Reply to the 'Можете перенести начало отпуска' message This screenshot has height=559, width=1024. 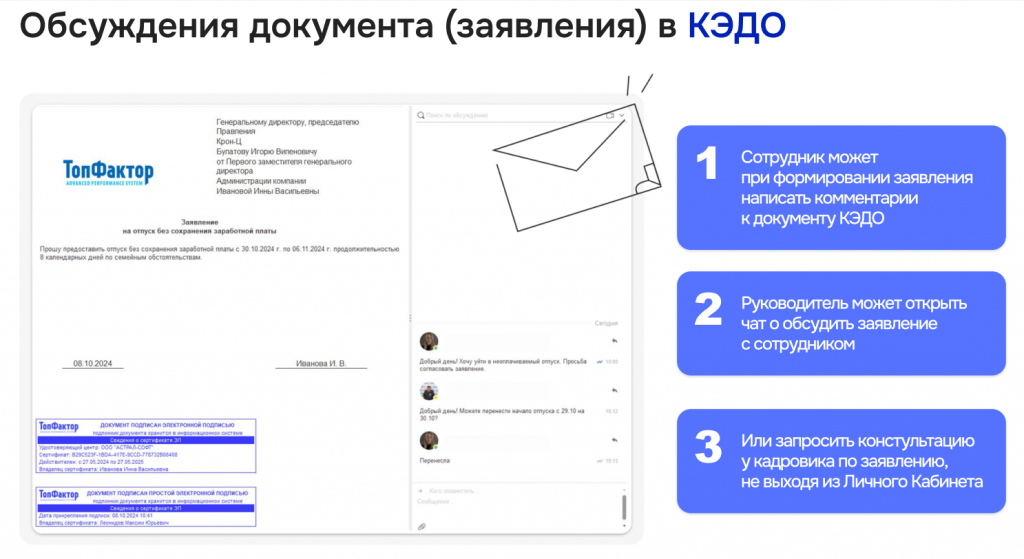[x=615, y=391]
